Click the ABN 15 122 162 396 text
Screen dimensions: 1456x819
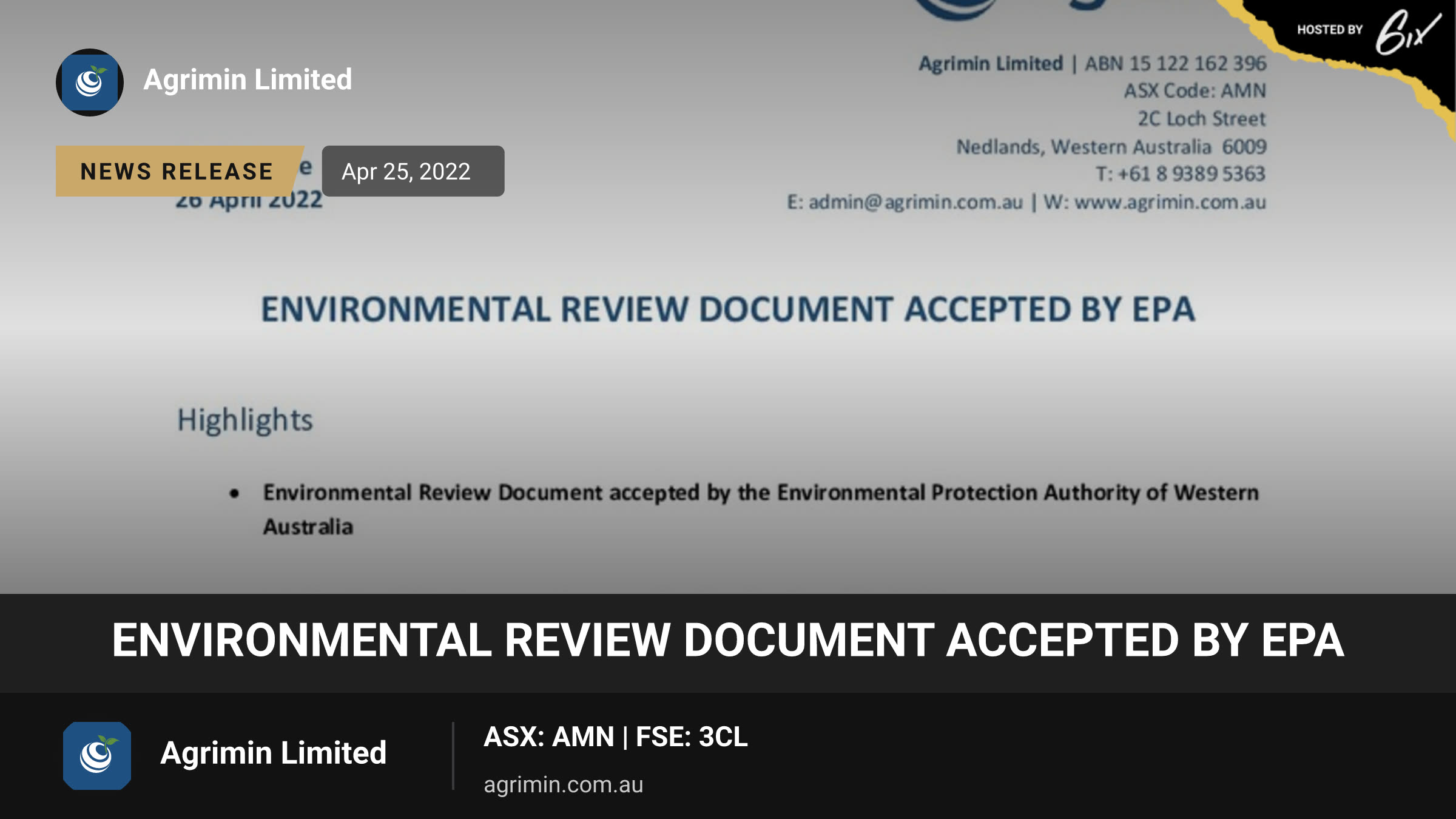(1176, 64)
